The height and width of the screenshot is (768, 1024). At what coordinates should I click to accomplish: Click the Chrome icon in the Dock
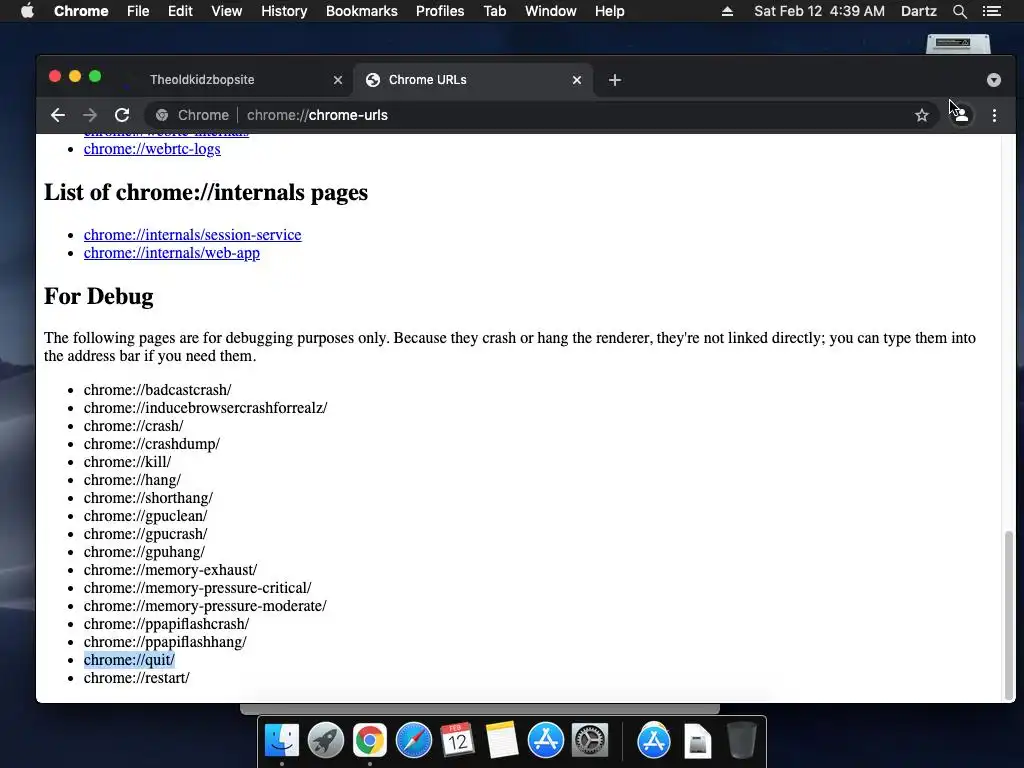tap(370, 741)
